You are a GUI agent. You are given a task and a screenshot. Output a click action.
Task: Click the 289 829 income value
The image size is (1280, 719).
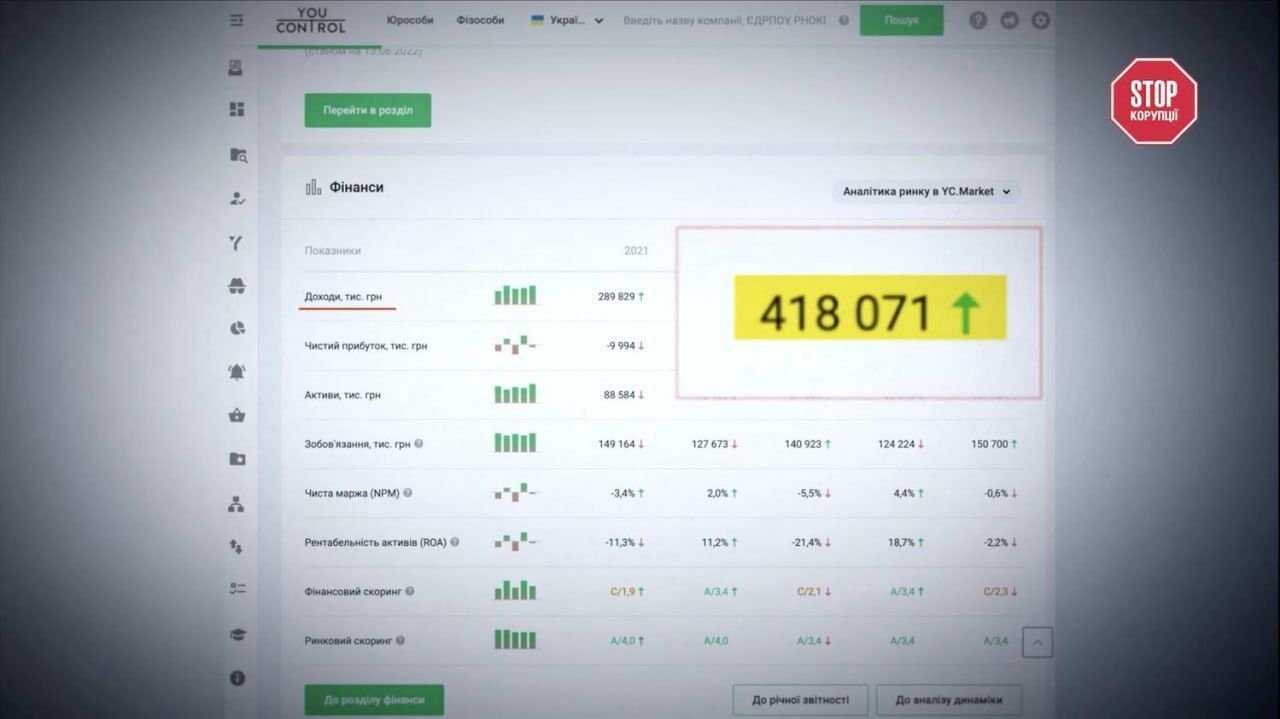[x=617, y=297]
